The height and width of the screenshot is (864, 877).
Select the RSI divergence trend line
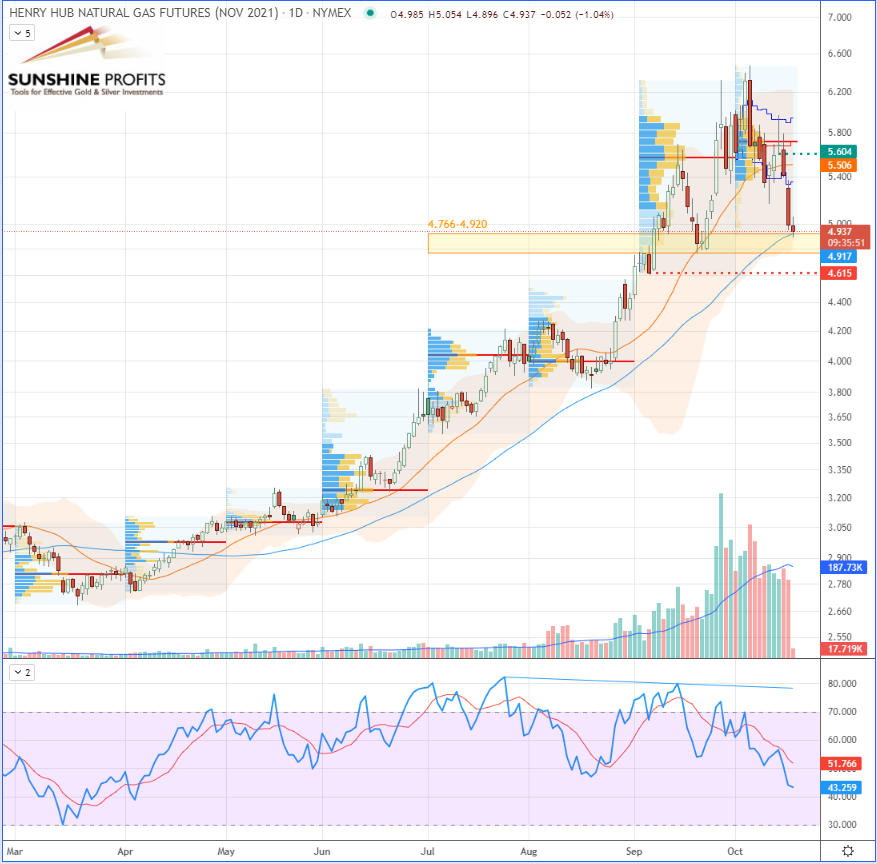649,683
